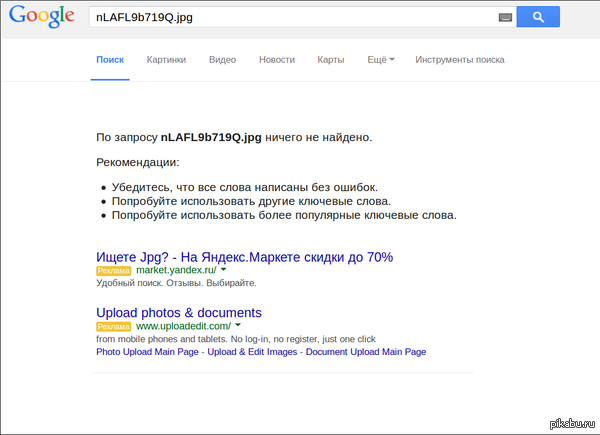600x435 pixels.
Task: Switch to the Картинки tab
Action: click(166, 60)
